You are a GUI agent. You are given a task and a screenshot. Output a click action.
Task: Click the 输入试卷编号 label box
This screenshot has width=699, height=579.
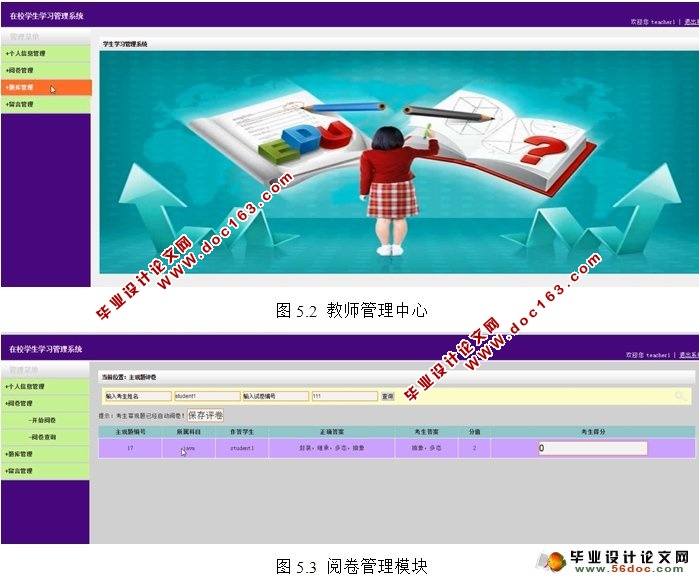(275, 396)
